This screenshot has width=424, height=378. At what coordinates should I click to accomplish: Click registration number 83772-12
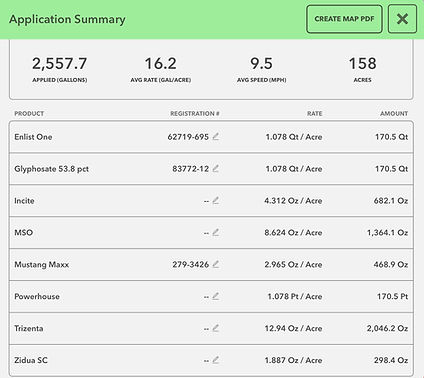[x=190, y=169]
